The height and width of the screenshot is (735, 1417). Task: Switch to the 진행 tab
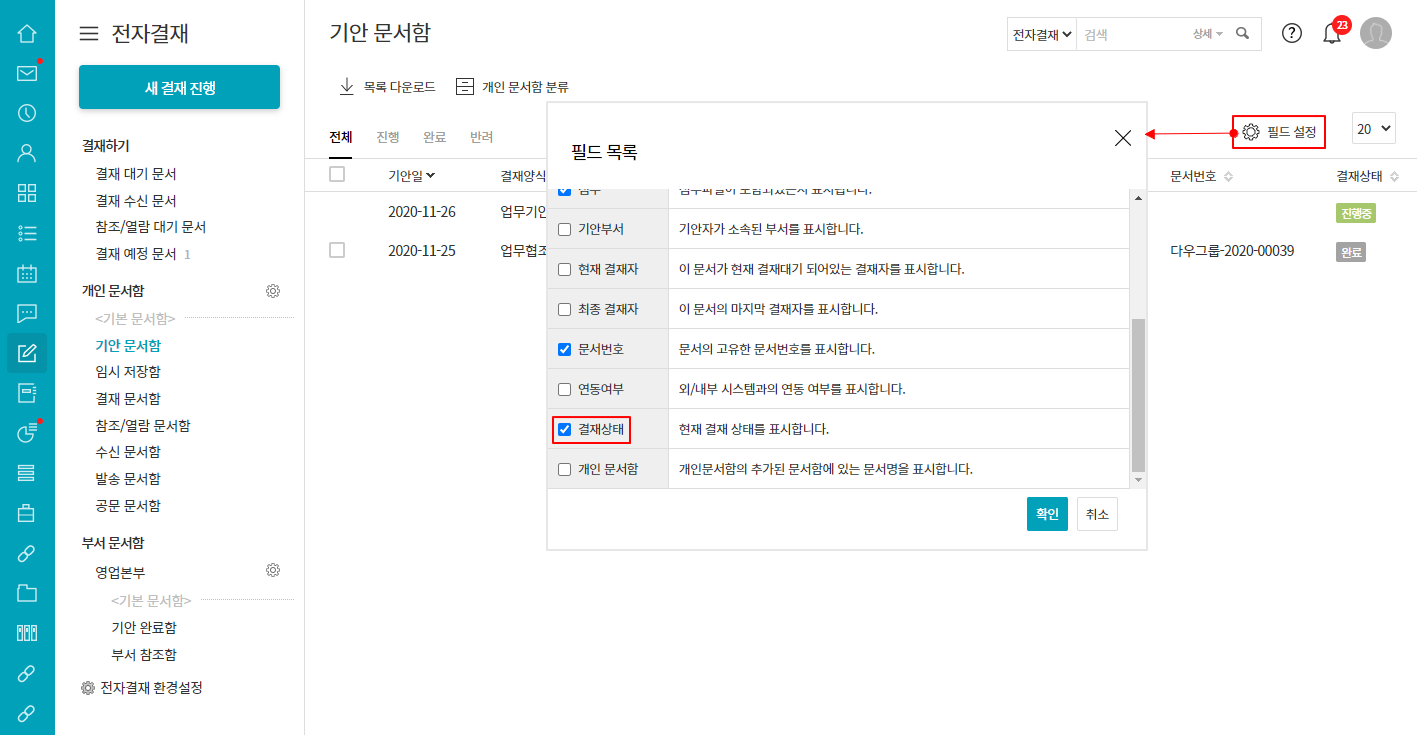click(387, 137)
